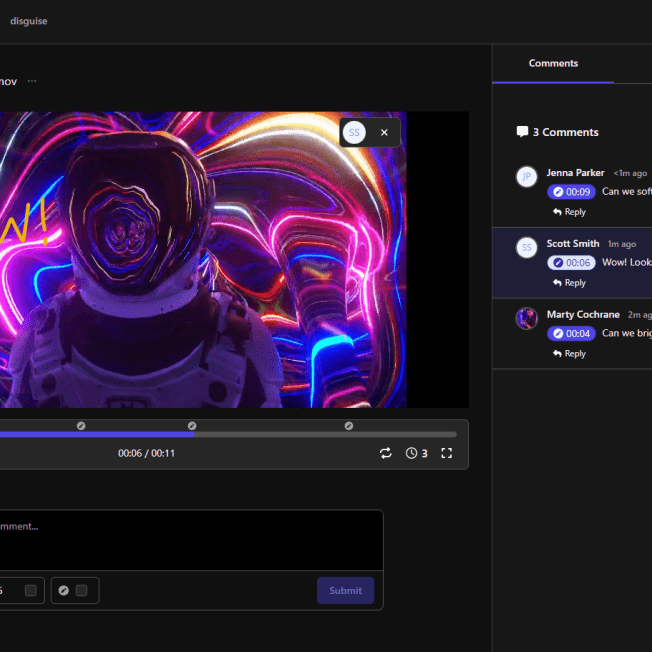
Task: Click Jenna Parker's JP avatar
Action: (x=526, y=177)
